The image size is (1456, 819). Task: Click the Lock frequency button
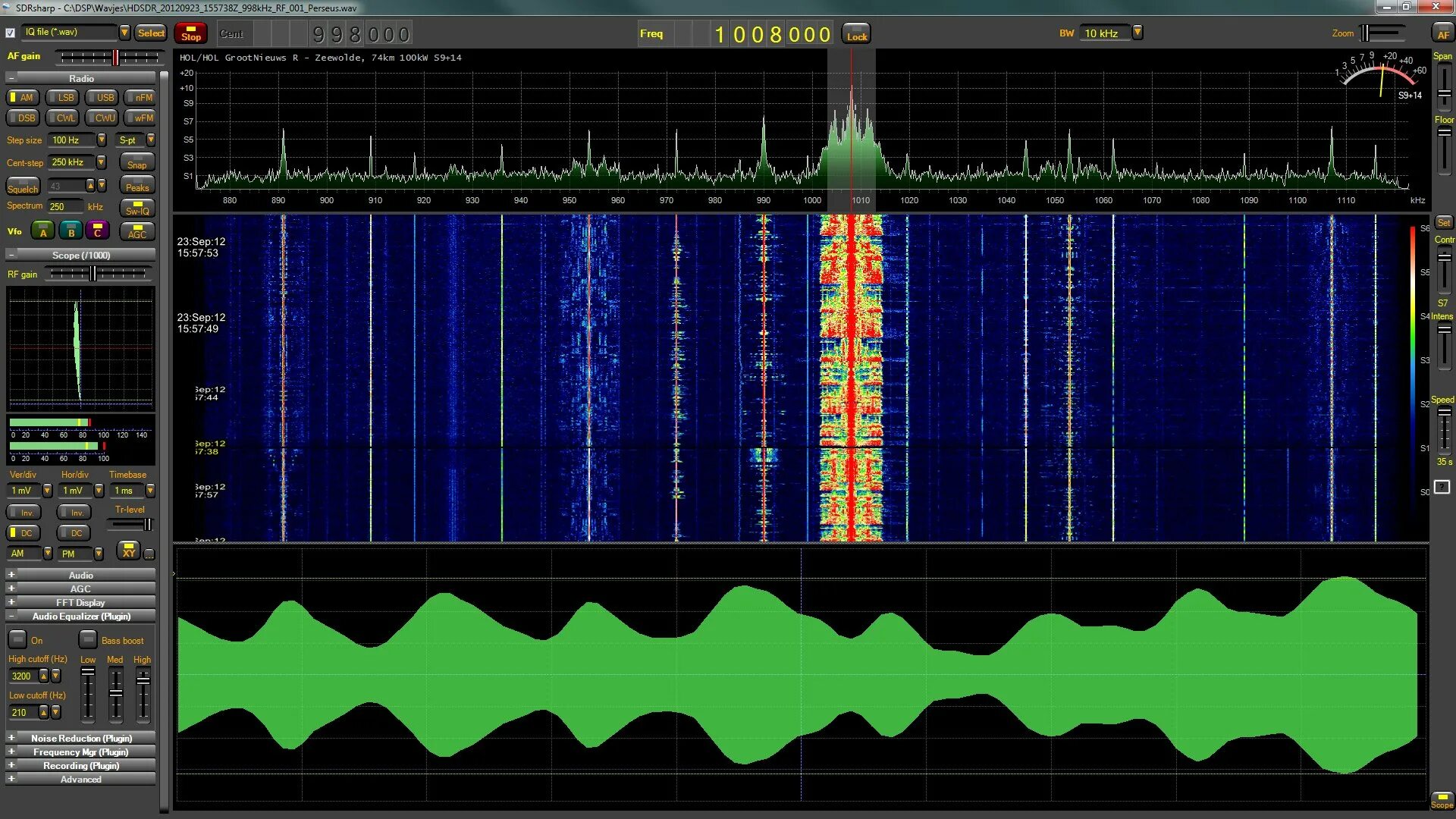(x=856, y=33)
